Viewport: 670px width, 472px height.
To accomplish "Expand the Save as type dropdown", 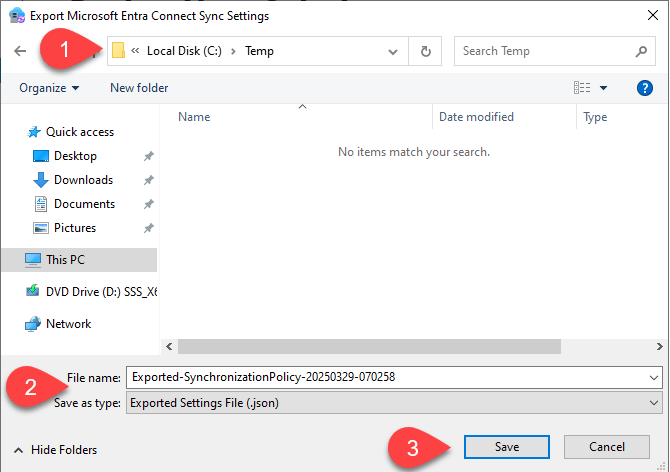I will (654, 402).
